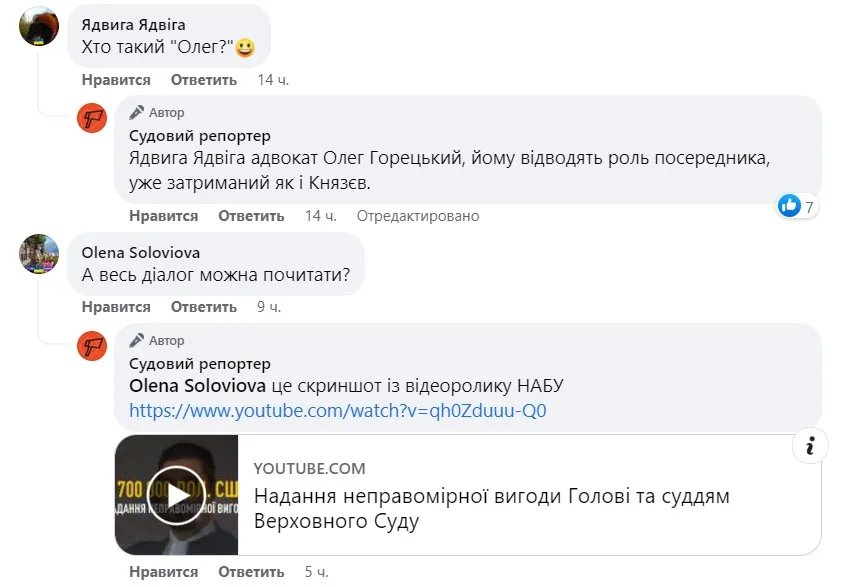866x587 pixels.
Task: Click the blue like reaction icon
Action: 789,206
